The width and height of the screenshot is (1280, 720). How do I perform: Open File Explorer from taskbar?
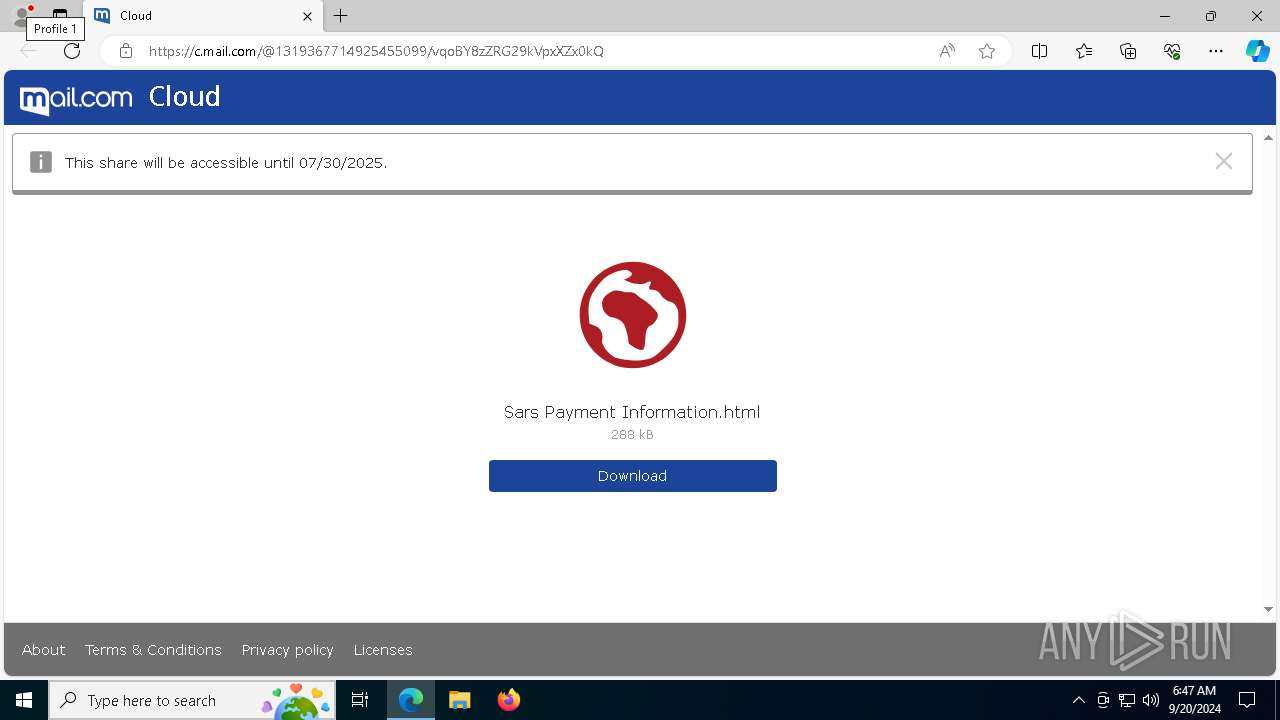[x=460, y=700]
